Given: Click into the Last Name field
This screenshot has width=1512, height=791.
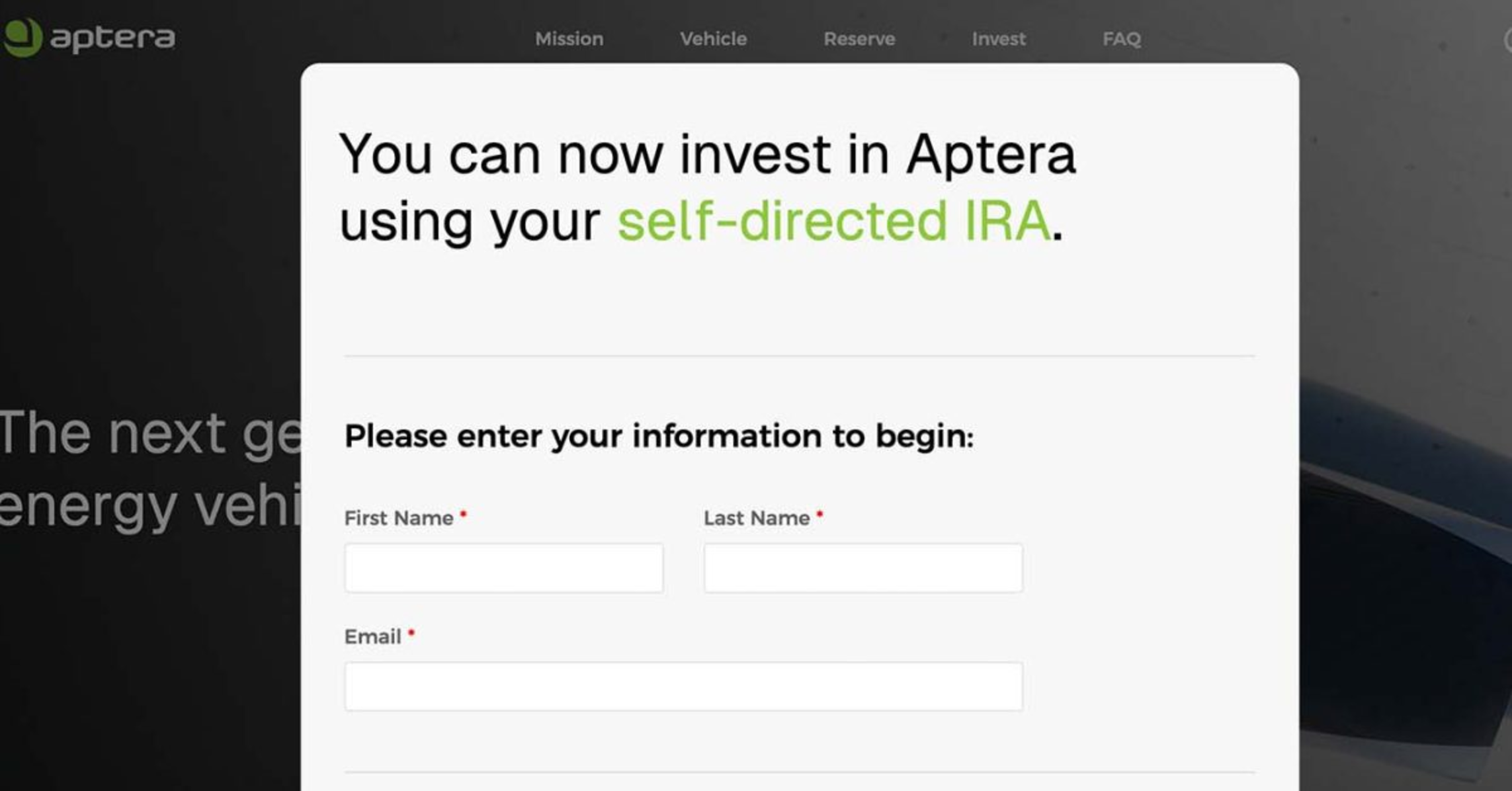Looking at the screenshot, I should click(x=862, y=568).
